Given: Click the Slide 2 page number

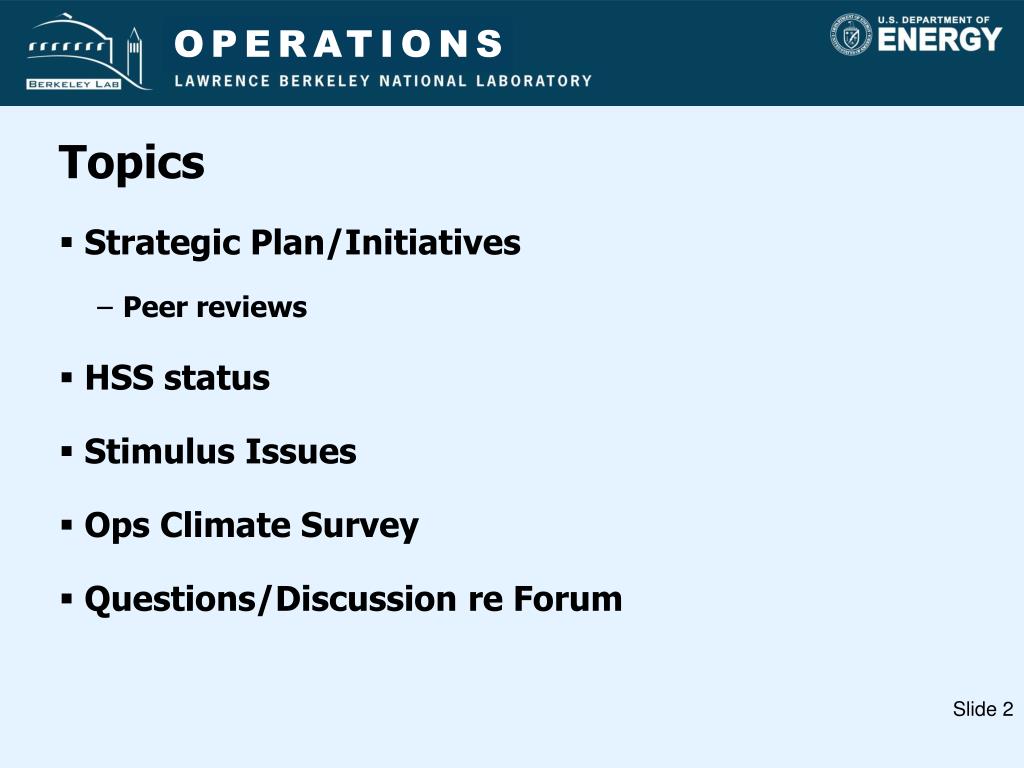Looking at the screenshot, I should pyautogui.click(x=983, y=709).
